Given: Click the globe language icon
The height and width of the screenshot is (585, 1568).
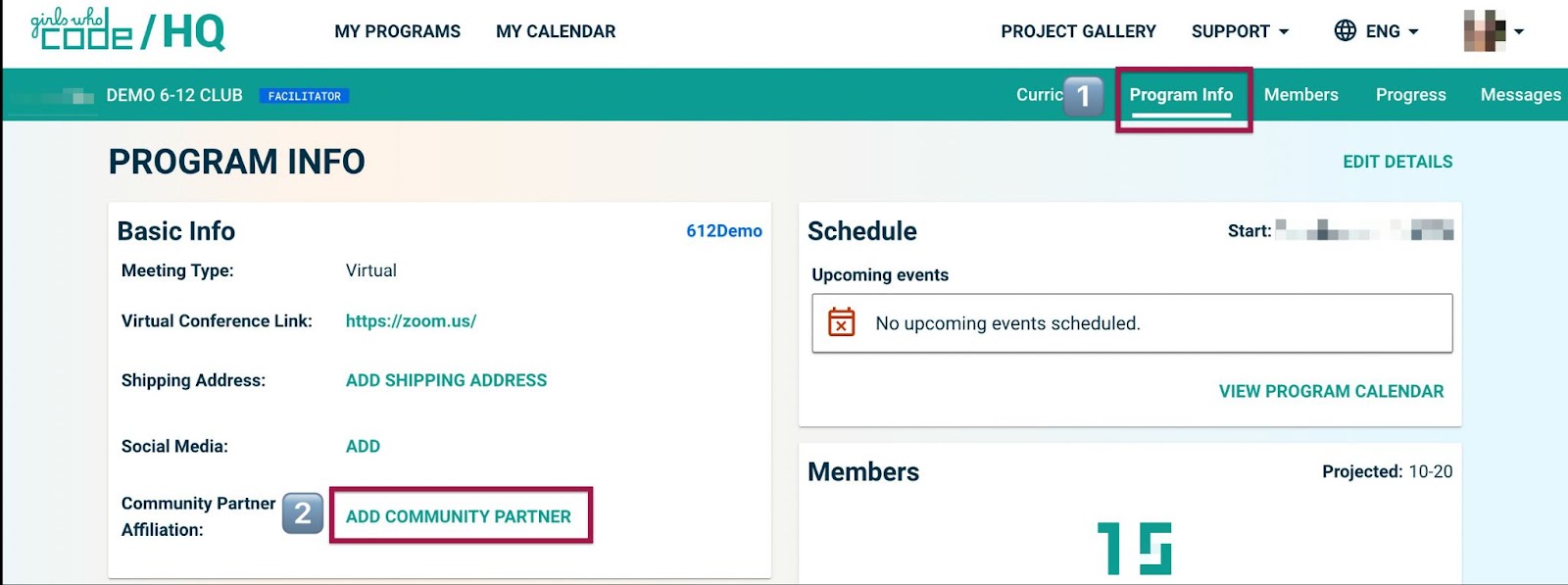Looking at the screenshot, I should [1346, 31].
